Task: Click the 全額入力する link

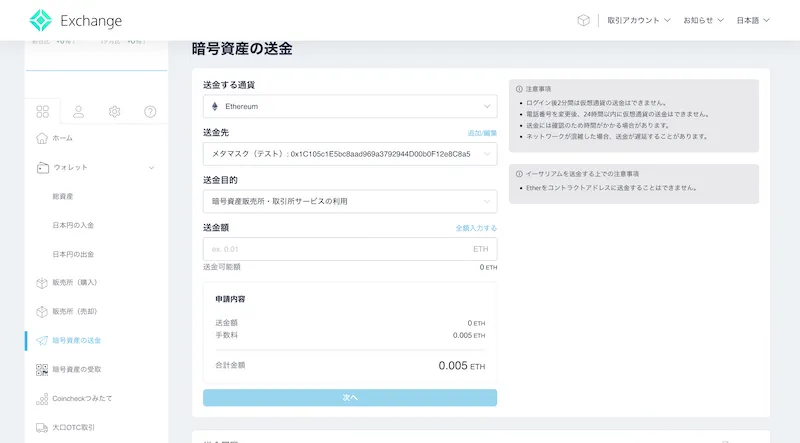Action: 476,228
